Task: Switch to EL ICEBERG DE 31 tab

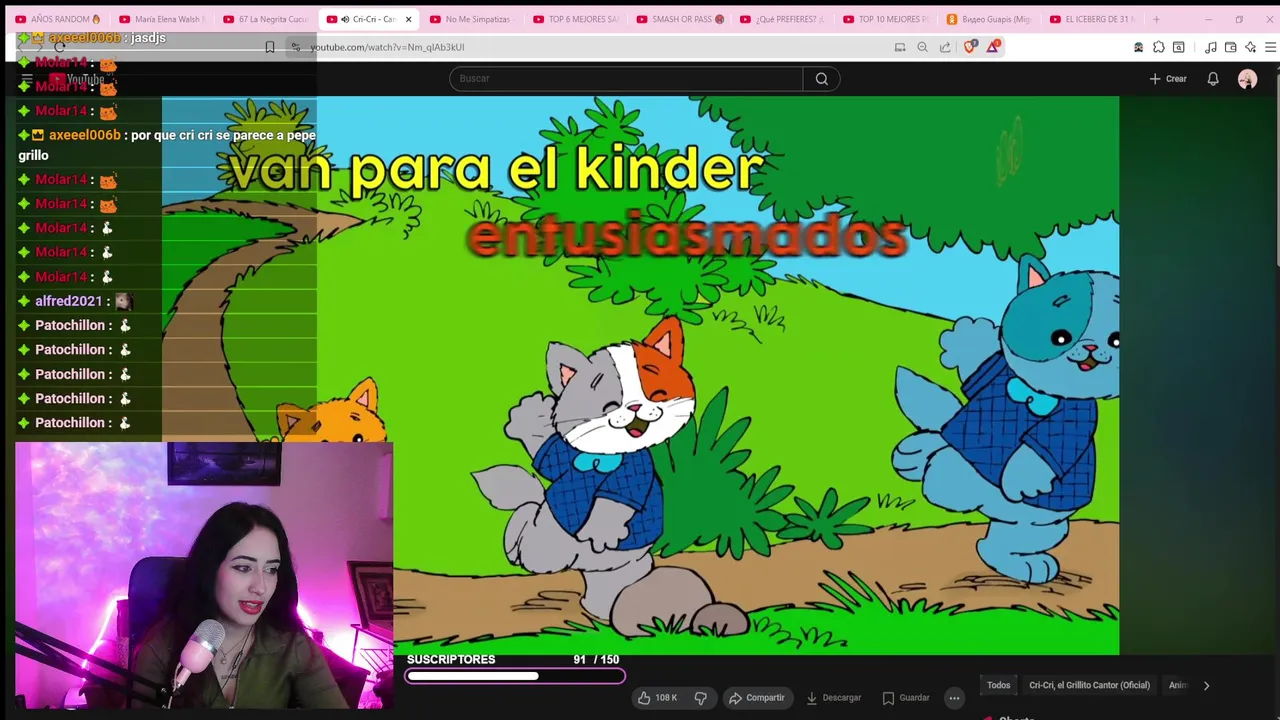Action: [1094, 19]
